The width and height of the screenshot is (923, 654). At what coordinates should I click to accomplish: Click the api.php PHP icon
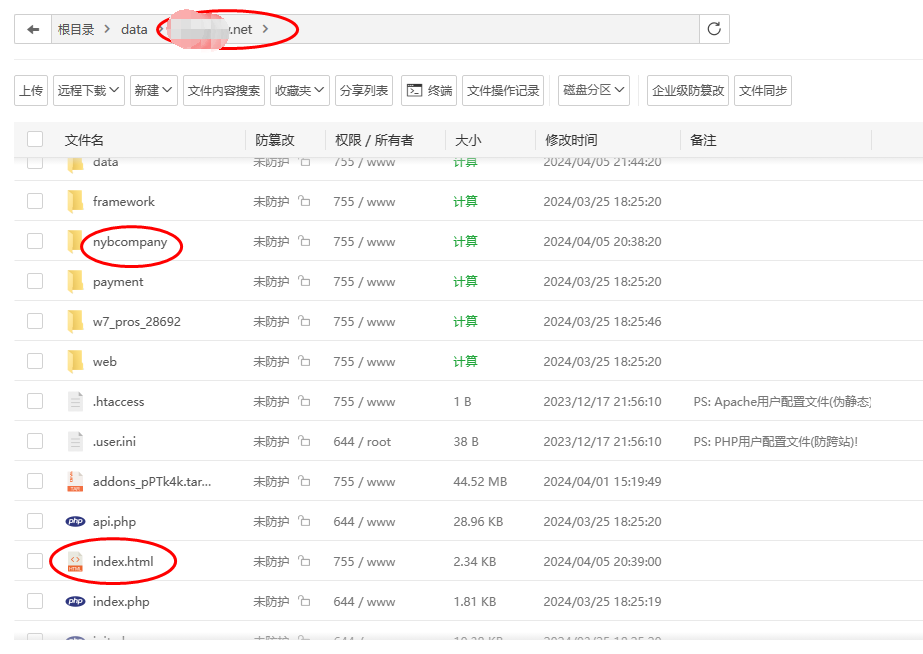(x=75, y=522)
